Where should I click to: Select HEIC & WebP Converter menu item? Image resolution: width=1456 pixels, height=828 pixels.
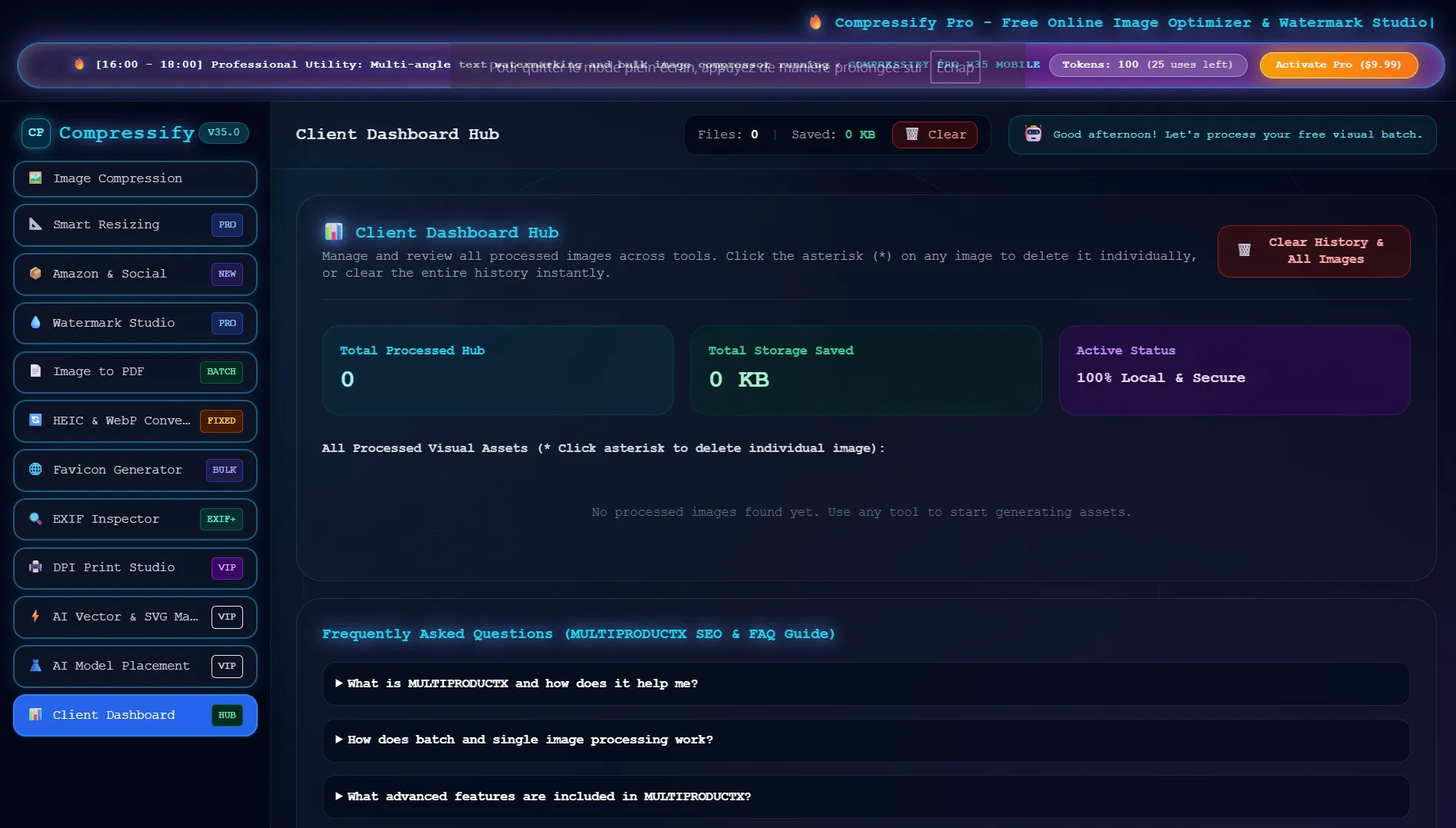[x=135, y=421]
